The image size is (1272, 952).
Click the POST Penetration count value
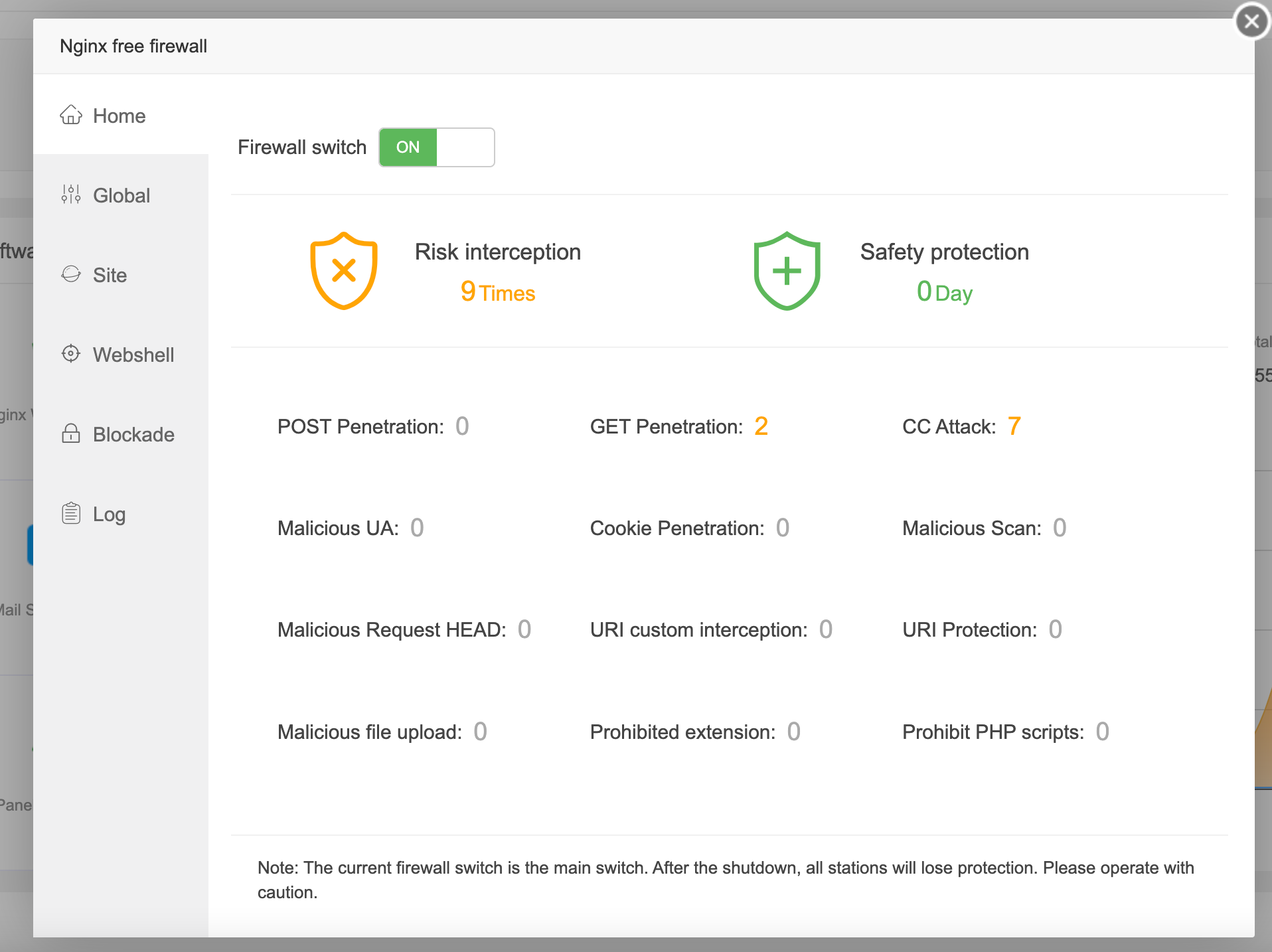tap(462, 426)
